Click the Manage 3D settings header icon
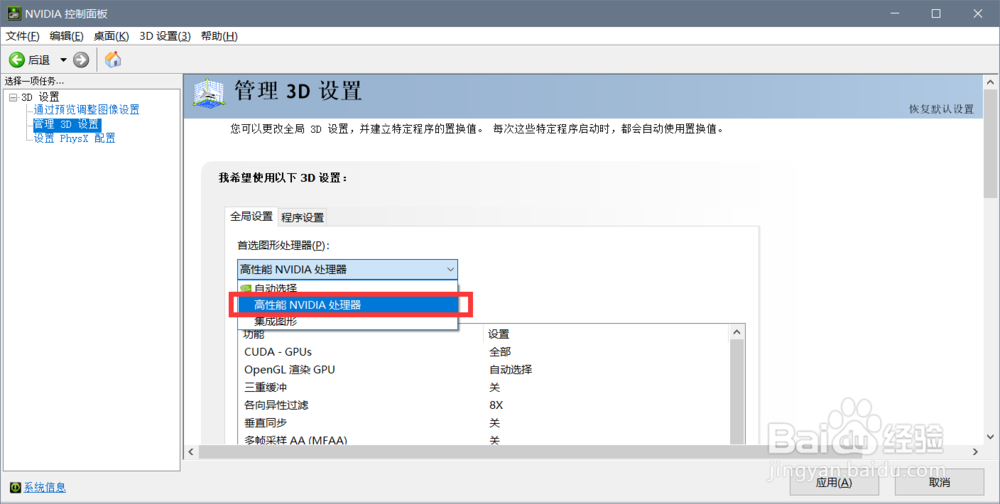This screenshot has height=504, width=1000. [x=209, y=94]
